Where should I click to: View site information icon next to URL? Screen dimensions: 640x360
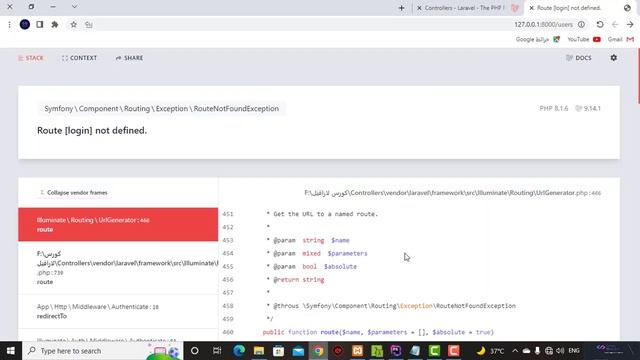(581, 24)
